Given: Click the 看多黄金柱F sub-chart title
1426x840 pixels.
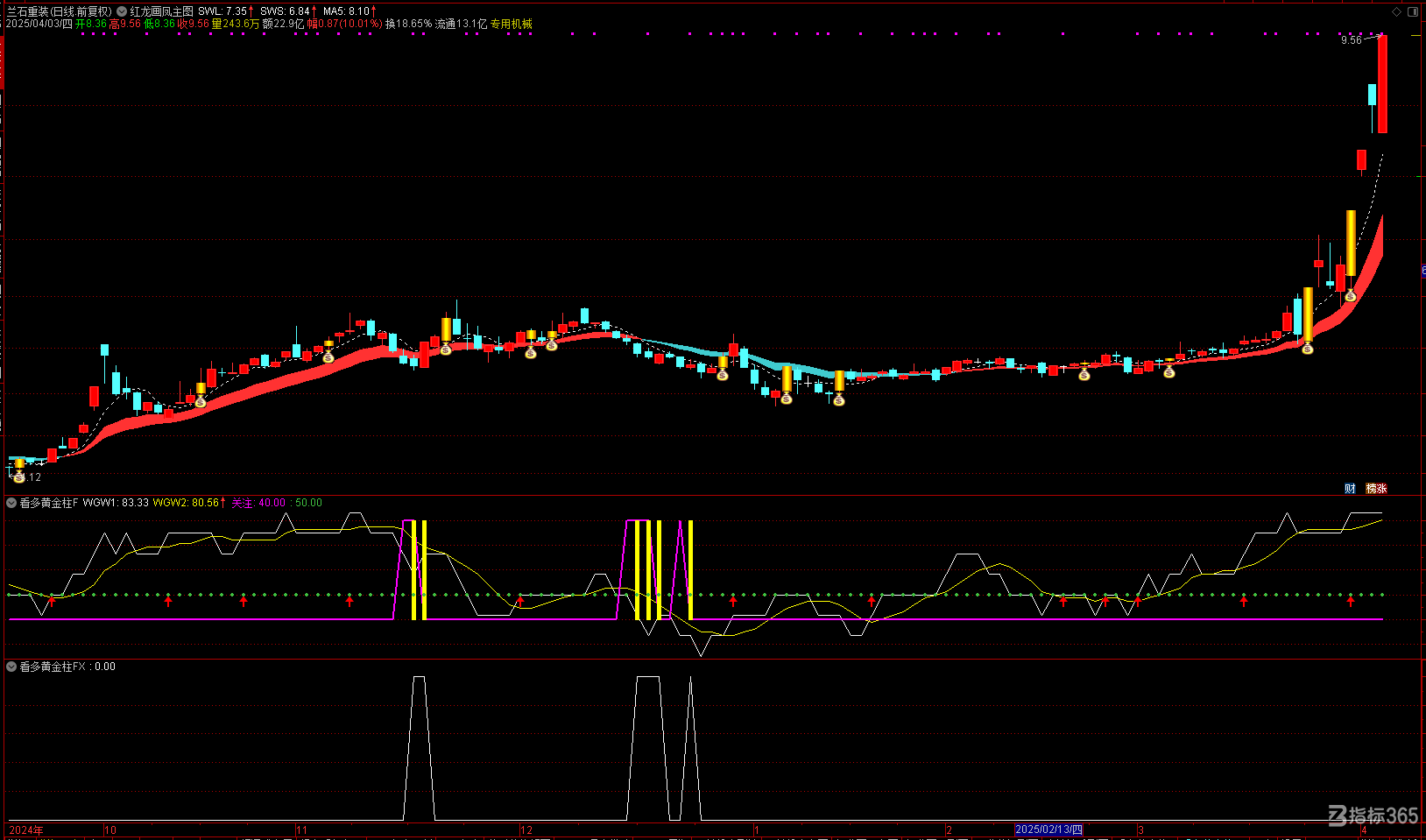Looking at the screenshot, I should (x=49, y=503).
